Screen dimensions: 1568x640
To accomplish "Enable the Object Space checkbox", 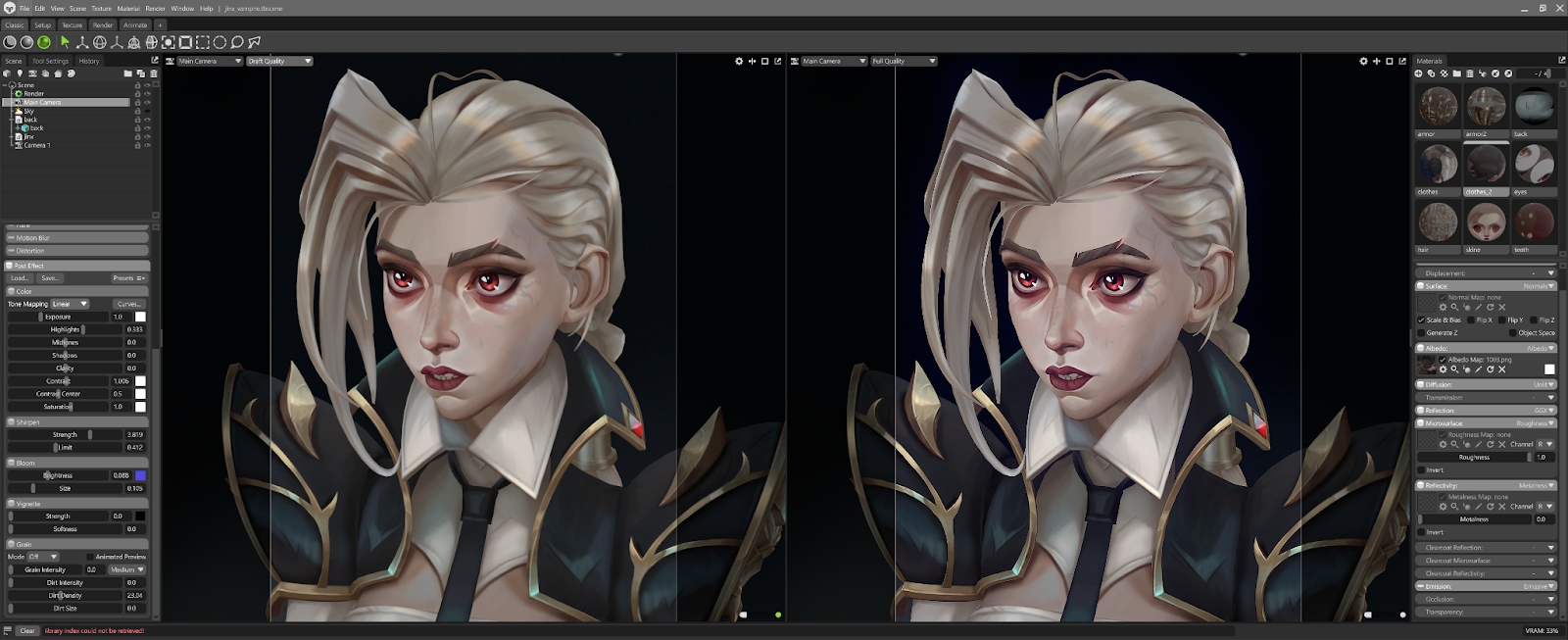I will [1513, 333].
